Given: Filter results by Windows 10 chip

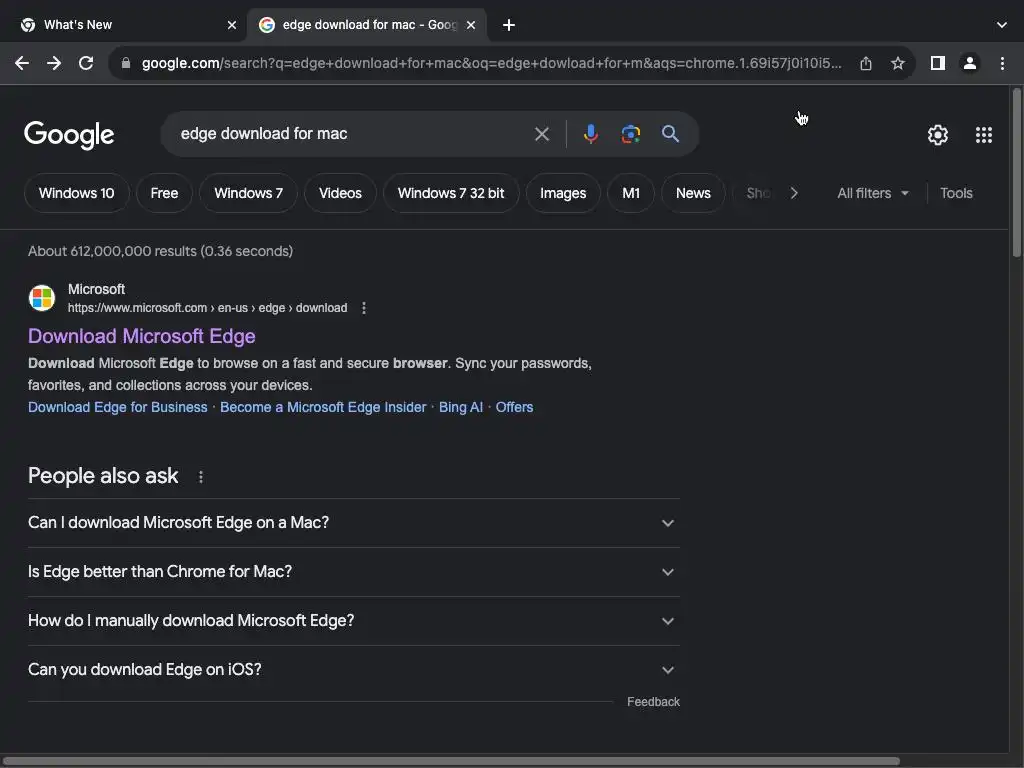Looking at the screenshot, I should point(76,193).
